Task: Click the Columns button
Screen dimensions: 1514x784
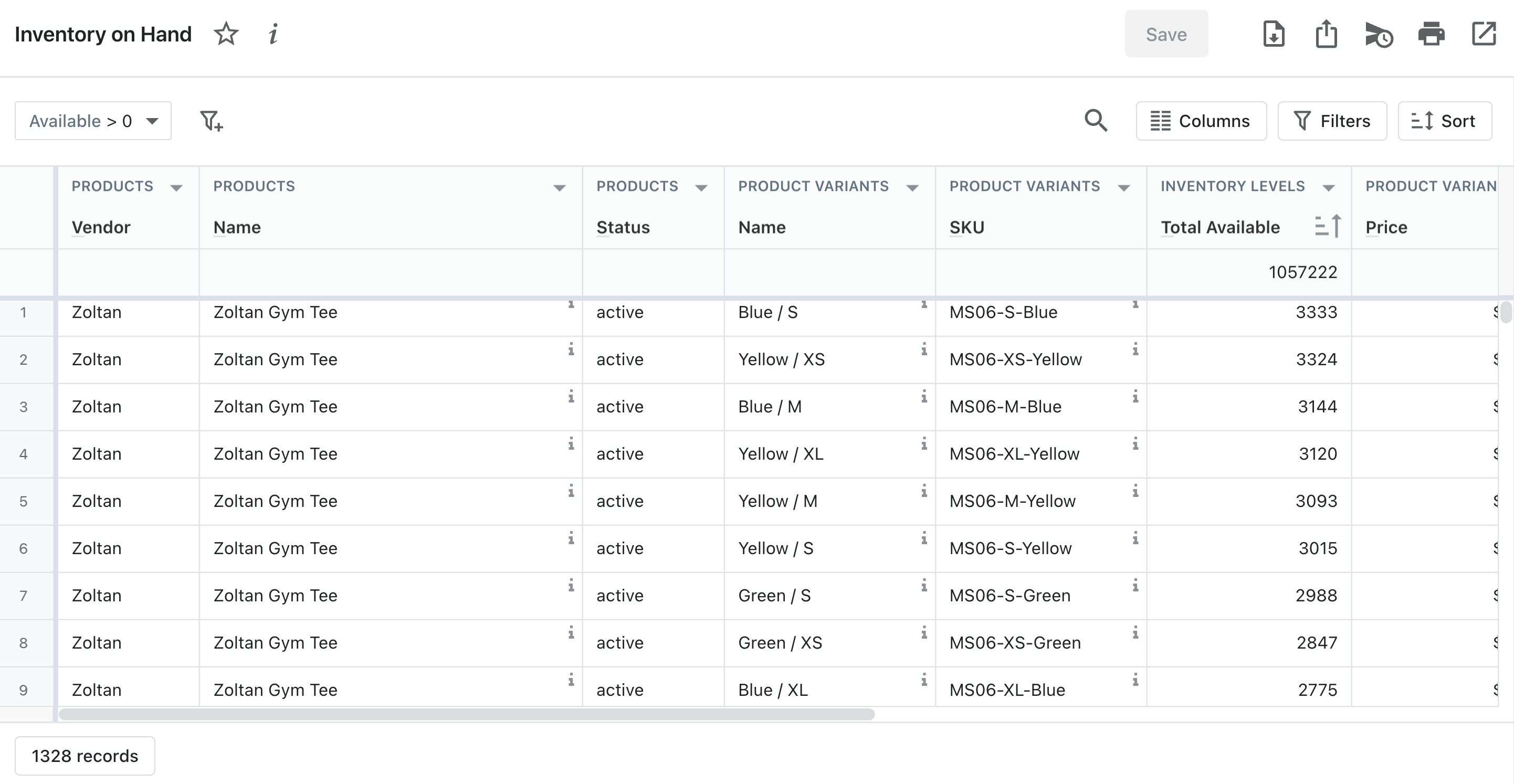Action: 1201,121
